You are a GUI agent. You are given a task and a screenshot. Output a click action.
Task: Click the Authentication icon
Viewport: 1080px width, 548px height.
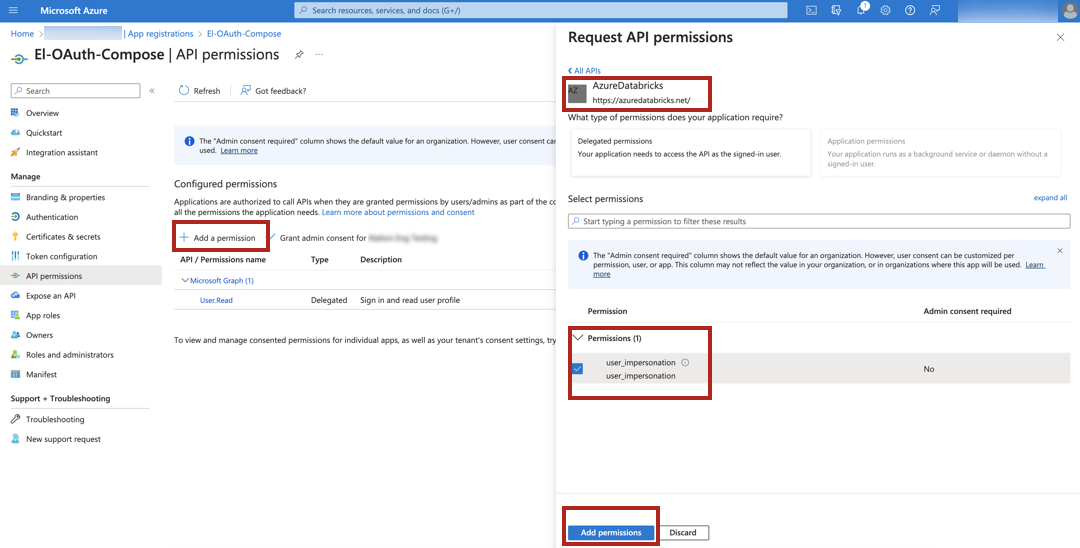pyautogui.click(x=15, y=216)
